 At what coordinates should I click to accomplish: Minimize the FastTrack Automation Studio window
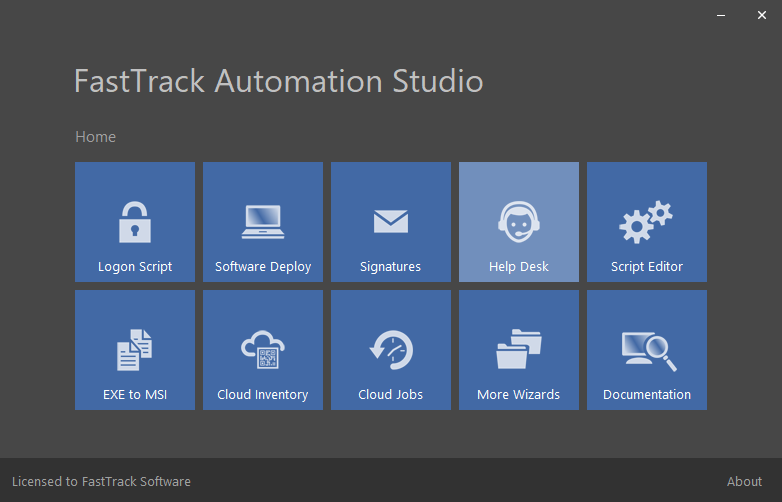[x=721, y=15]
